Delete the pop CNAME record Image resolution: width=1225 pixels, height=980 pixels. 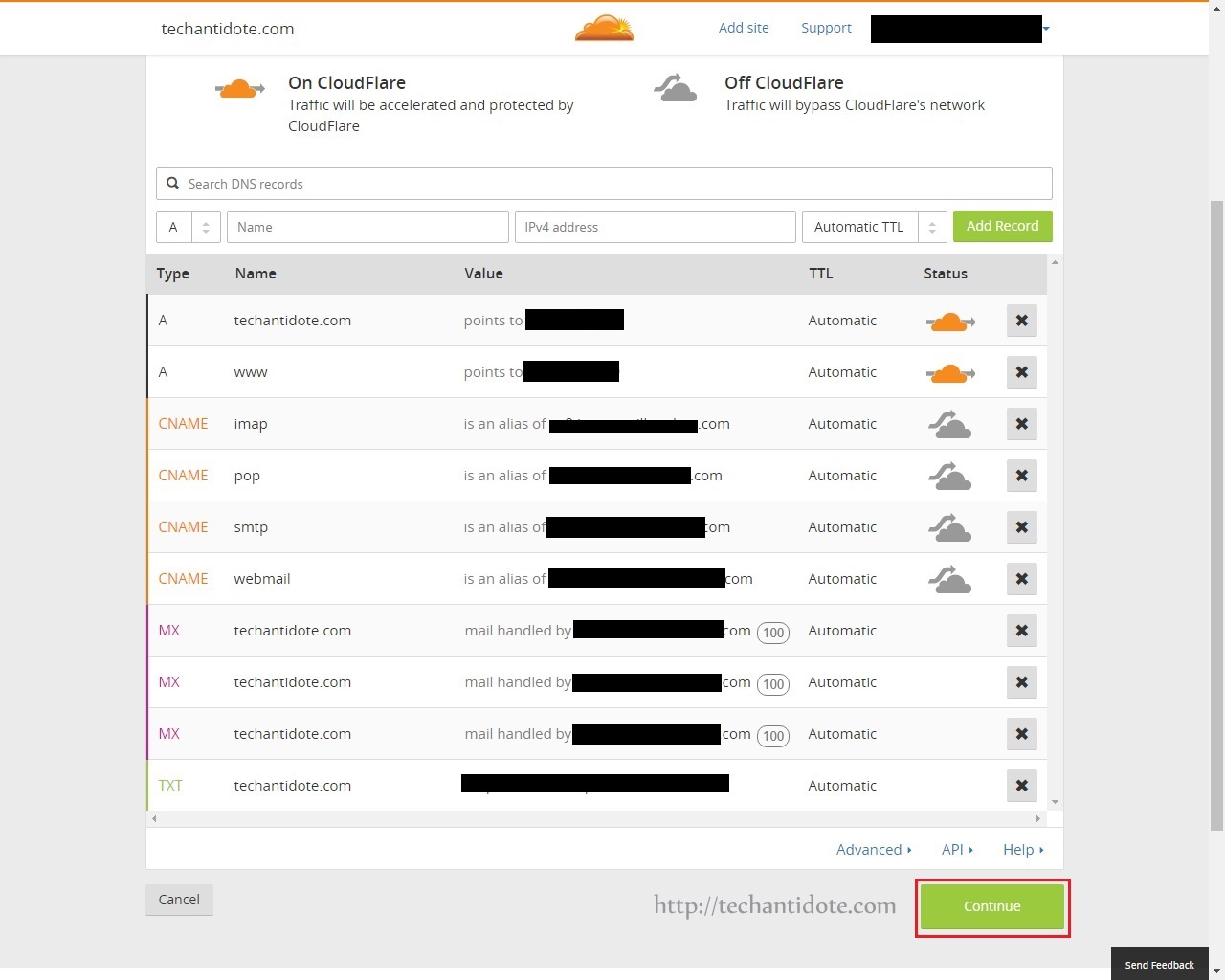[1022, 476]
